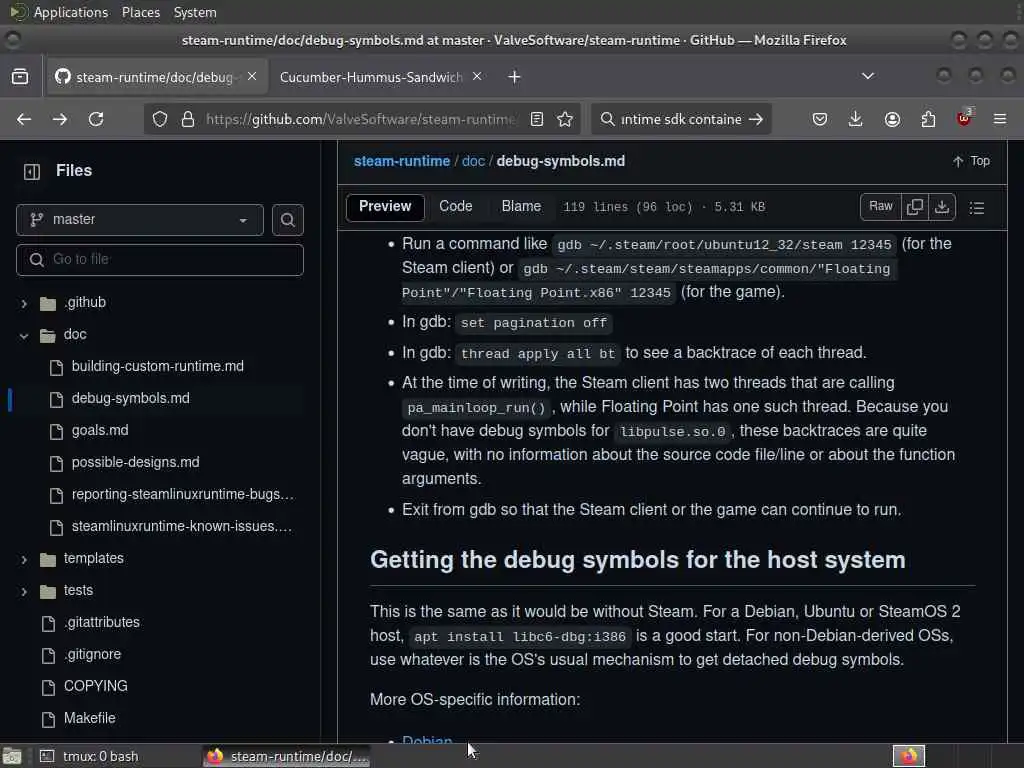Switch to the Blame view

pos(521,206)
